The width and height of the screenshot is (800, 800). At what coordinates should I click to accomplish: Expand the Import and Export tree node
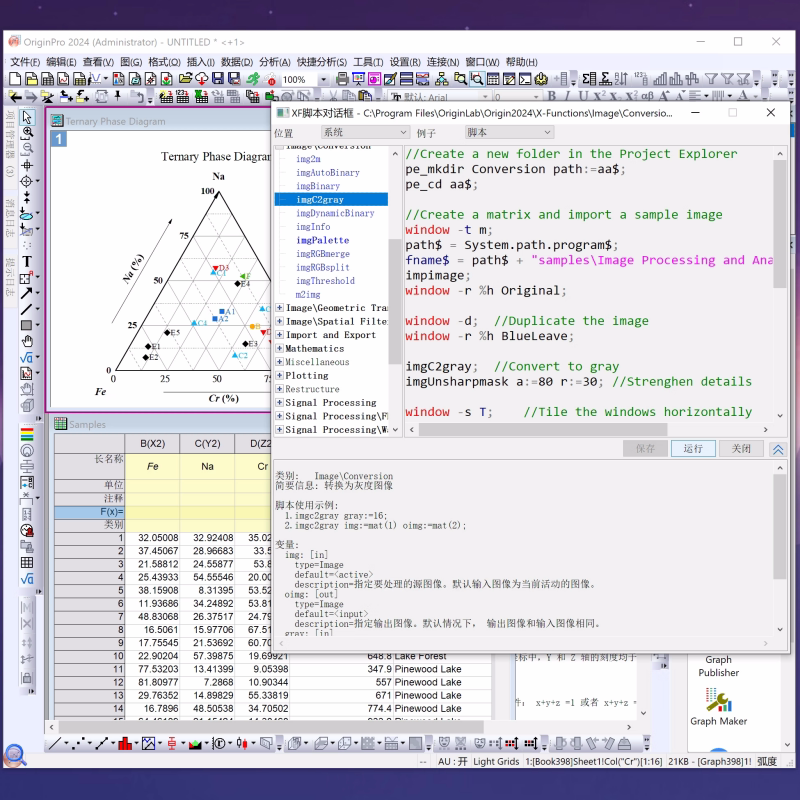point(279,335)
